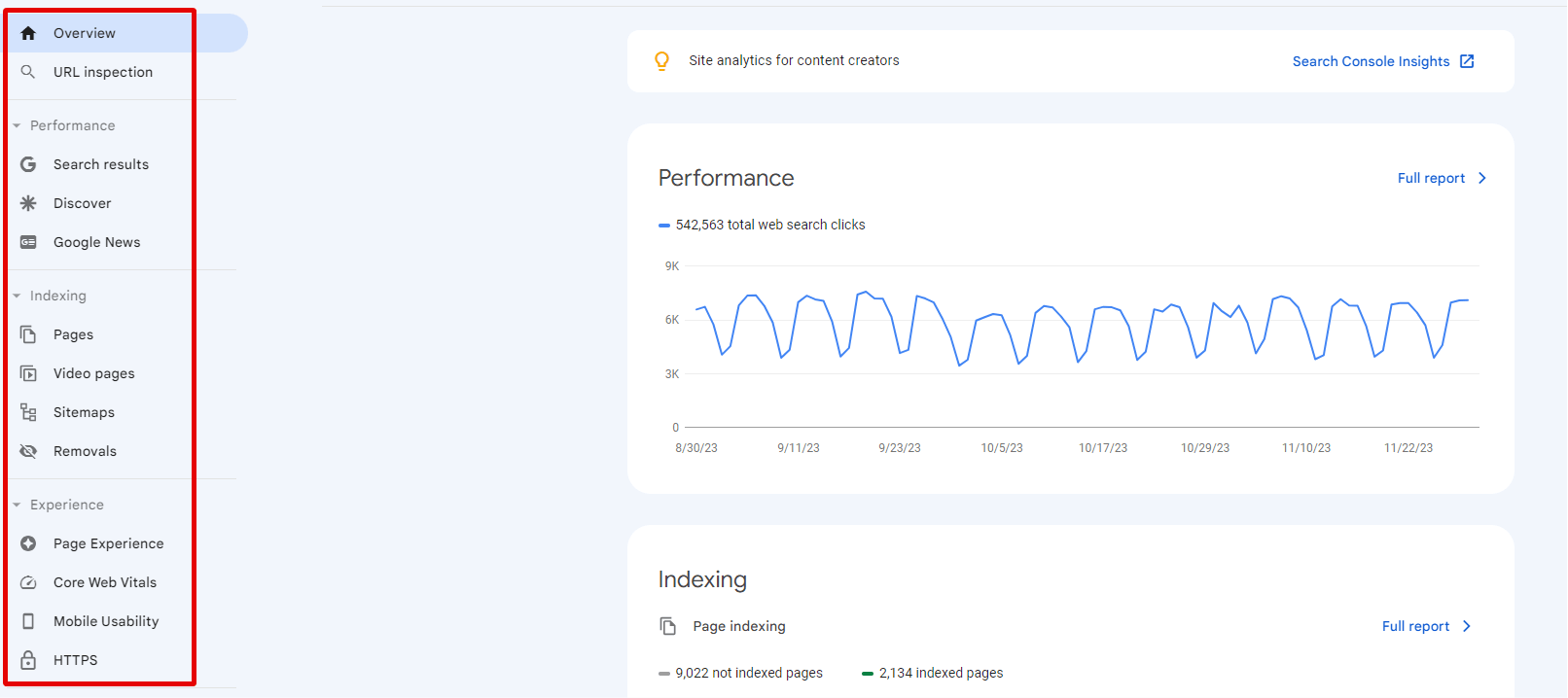Image resolution: width=1568 pixels, height=698 pixels.
Task: Click the chevron next to Performance Full report
Action: coord(1482,178)
